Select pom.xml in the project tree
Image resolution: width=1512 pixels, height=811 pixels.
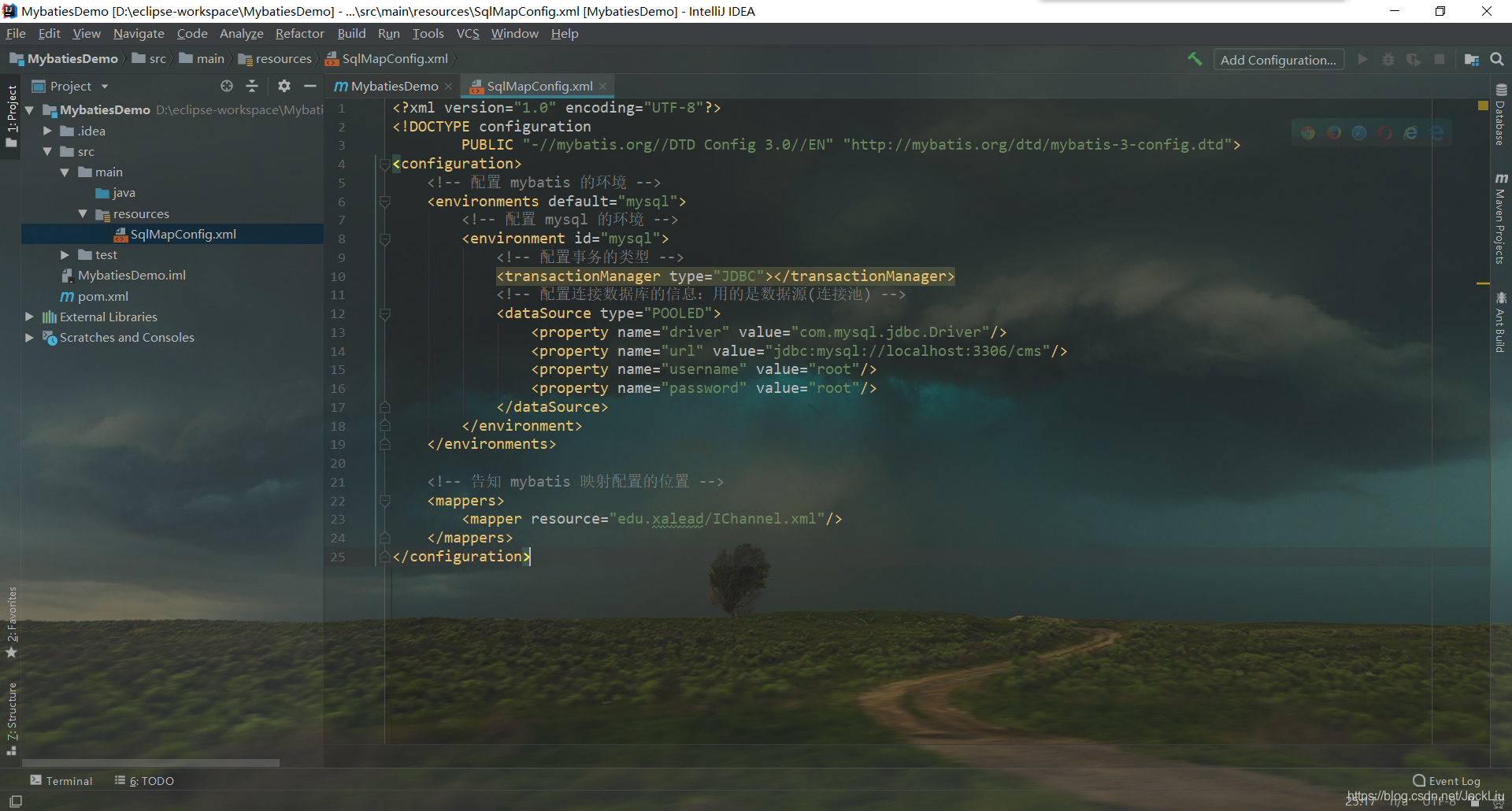click(94, 296)
